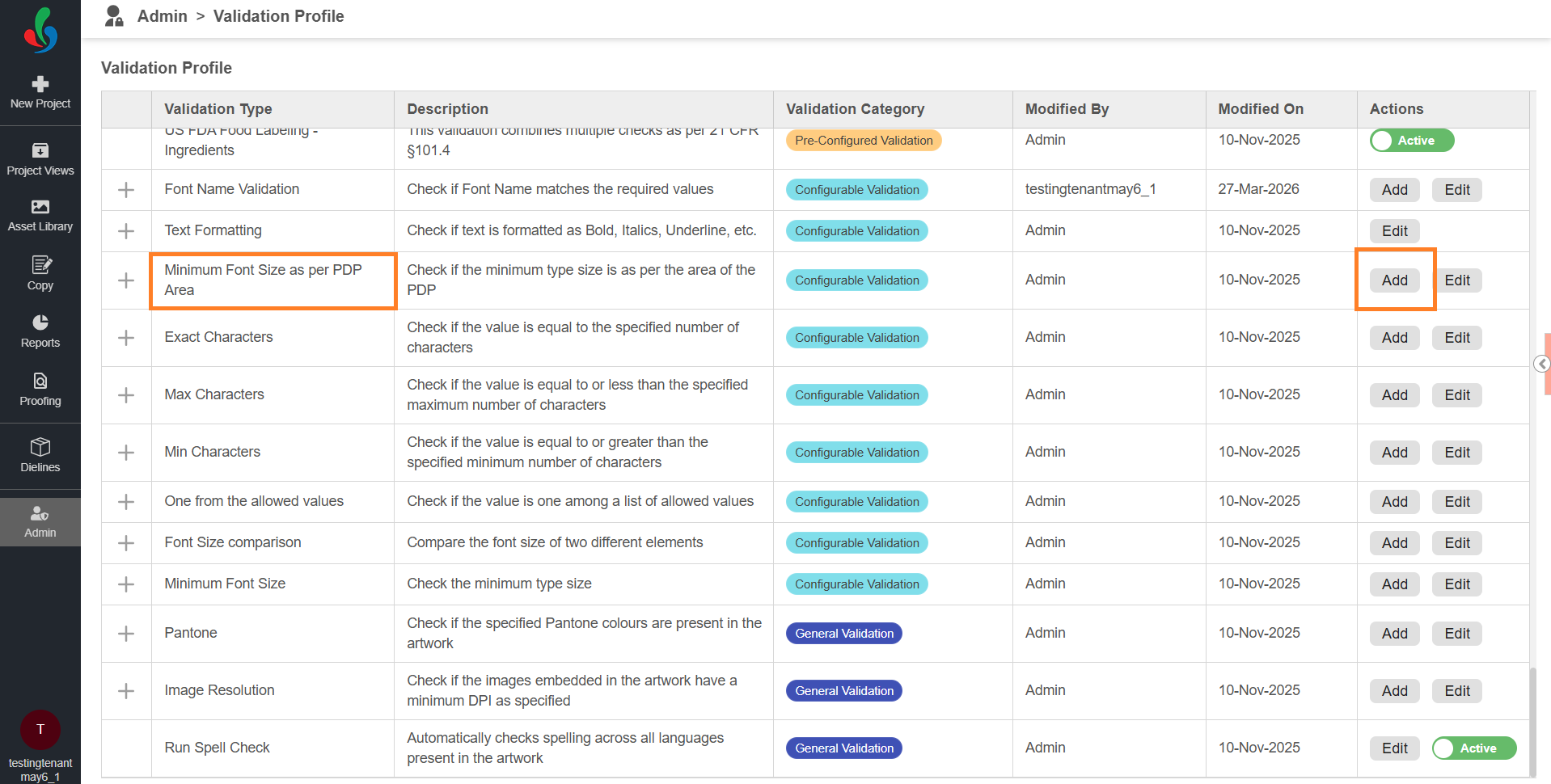The height and width of the screenshot is (784, 1551).
Task: Open the Proofing section
Action: [x=40, y=389]
